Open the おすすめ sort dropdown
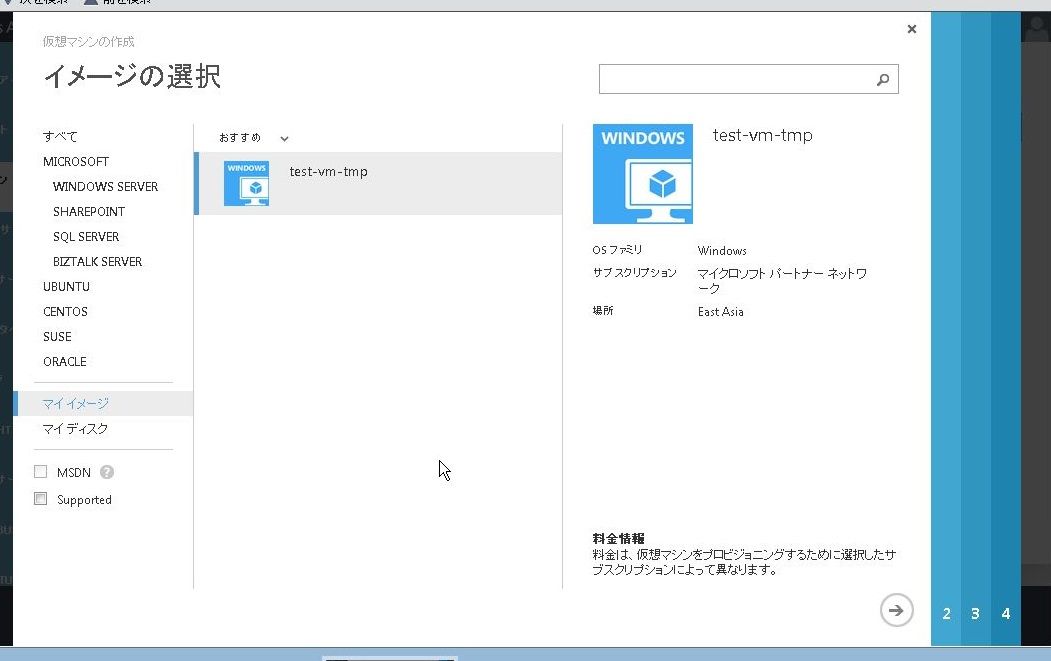This screenshot has width=1051, height=661. pos(253,138)
